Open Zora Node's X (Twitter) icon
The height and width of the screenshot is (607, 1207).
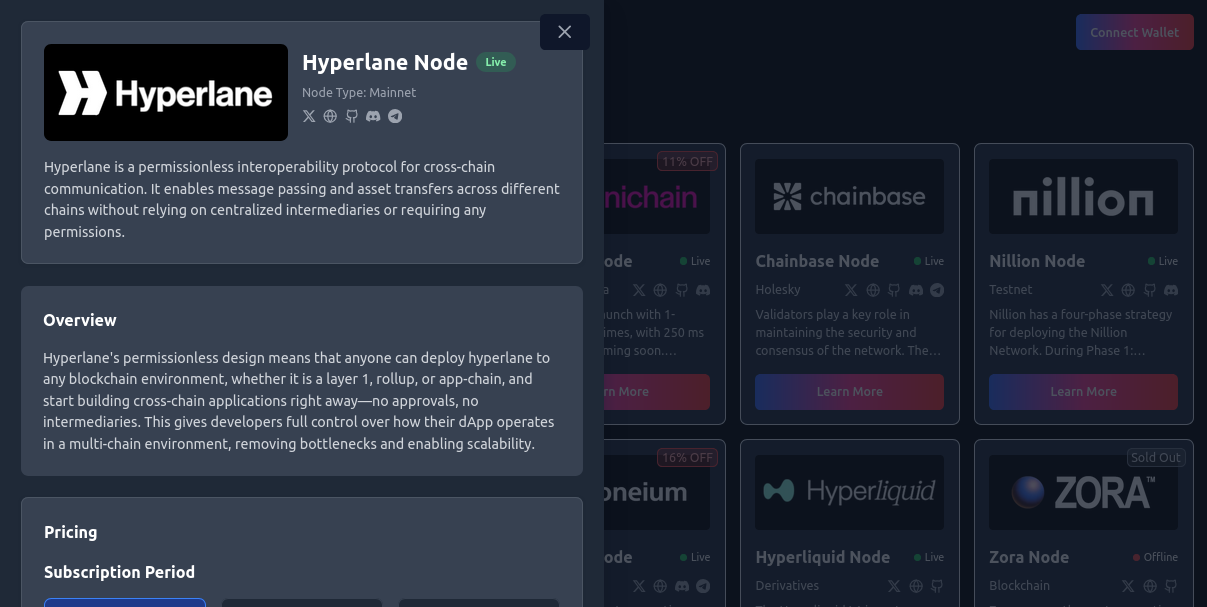(1128, 586)
